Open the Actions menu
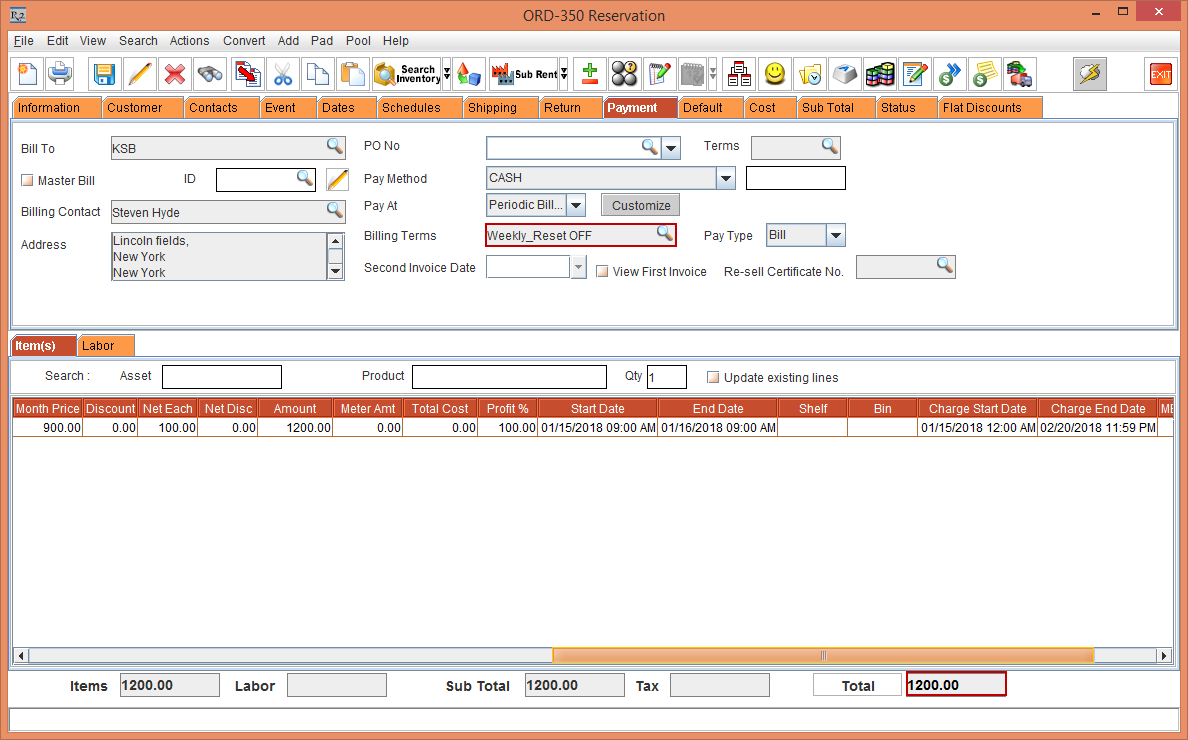 pos(189,41)
